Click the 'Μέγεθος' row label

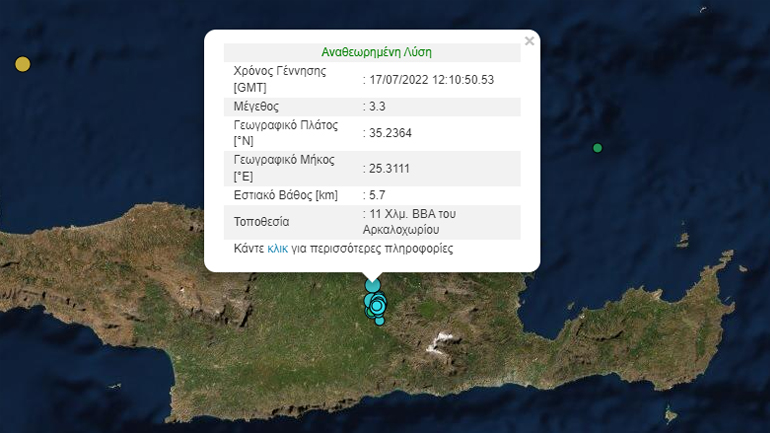pos(256,107)
